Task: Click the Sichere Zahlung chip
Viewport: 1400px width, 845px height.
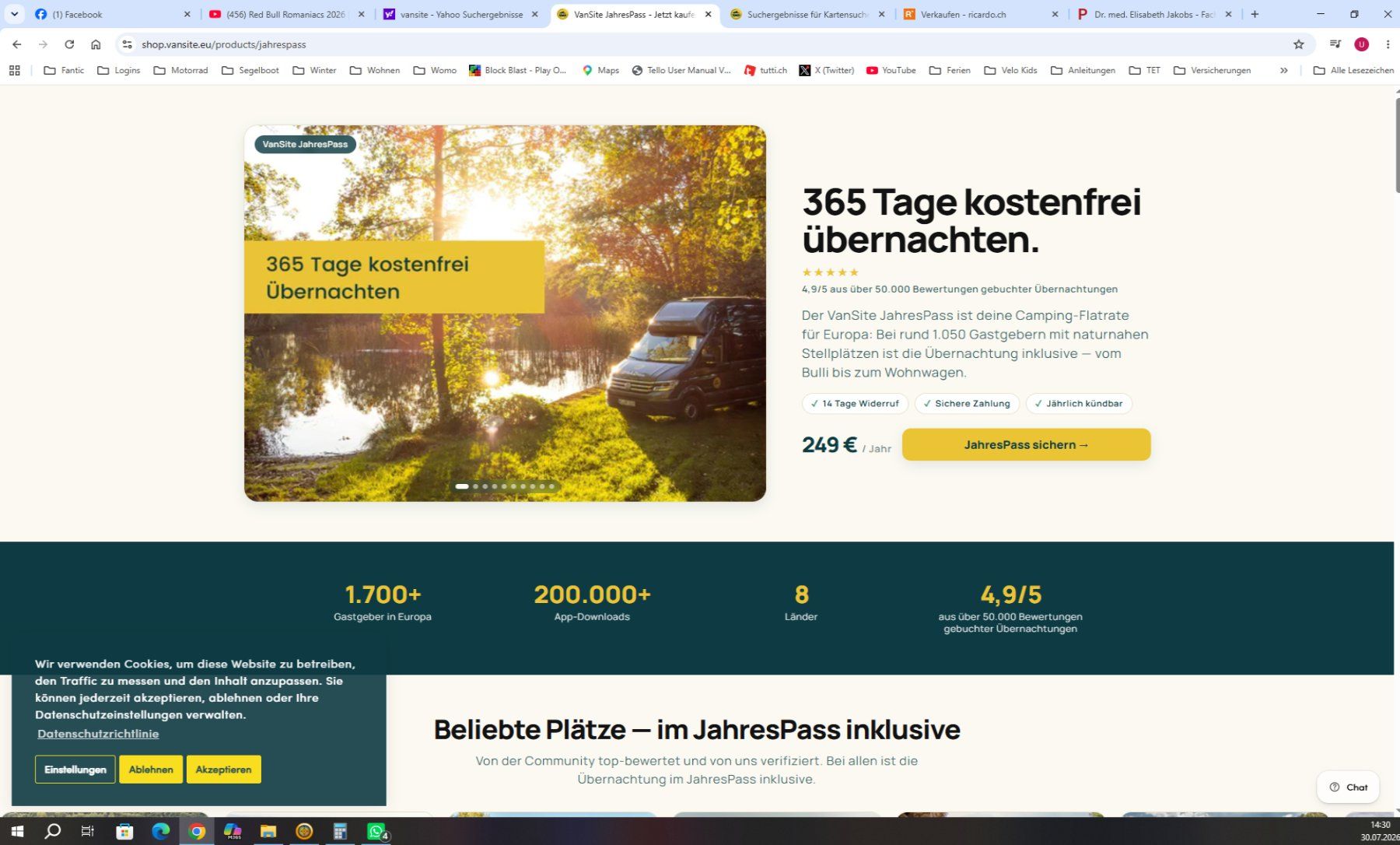Action: pos(966,403)
